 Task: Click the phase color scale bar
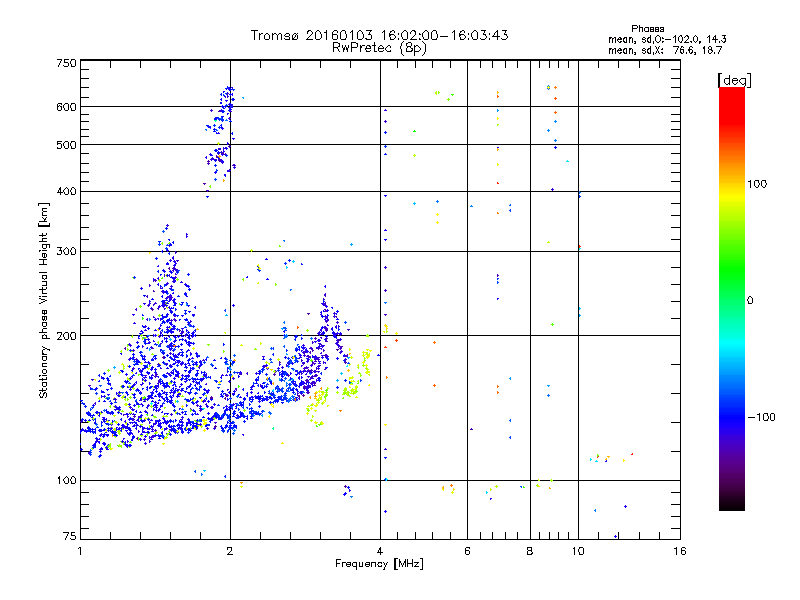pos(732,298)
